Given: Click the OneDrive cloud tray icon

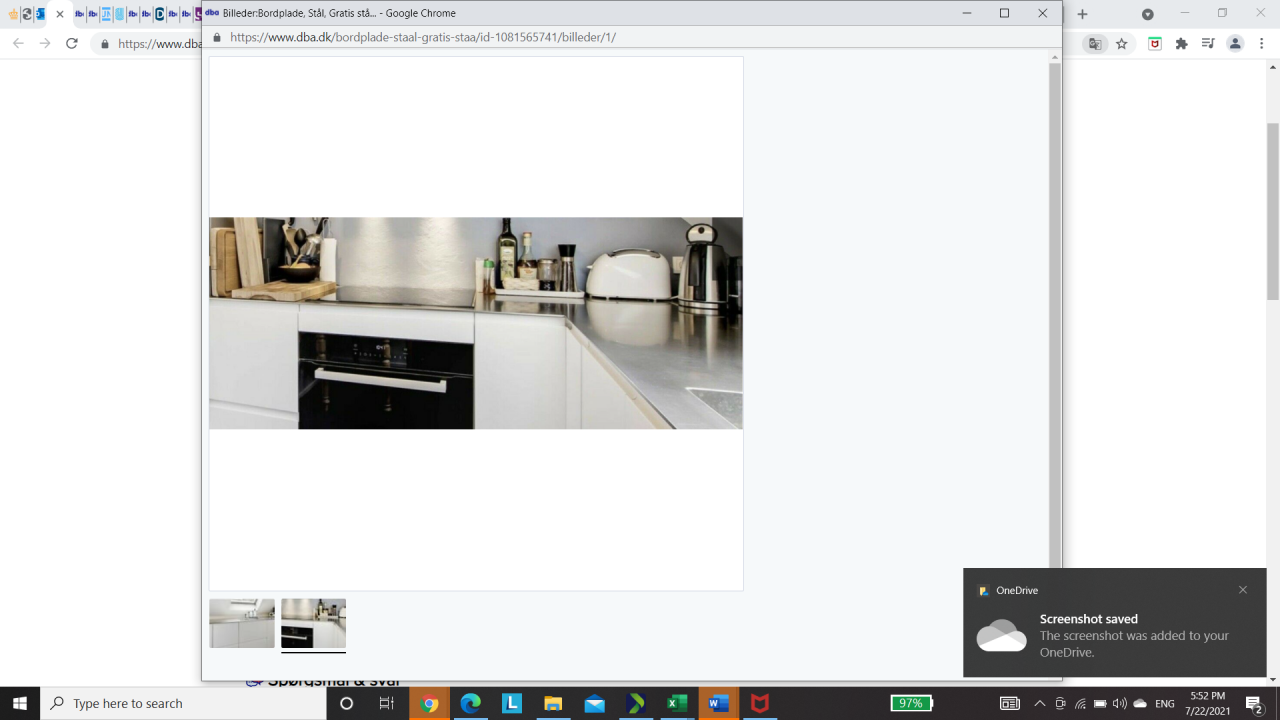Looking at the screenshot, I should tap(1140, 703).
